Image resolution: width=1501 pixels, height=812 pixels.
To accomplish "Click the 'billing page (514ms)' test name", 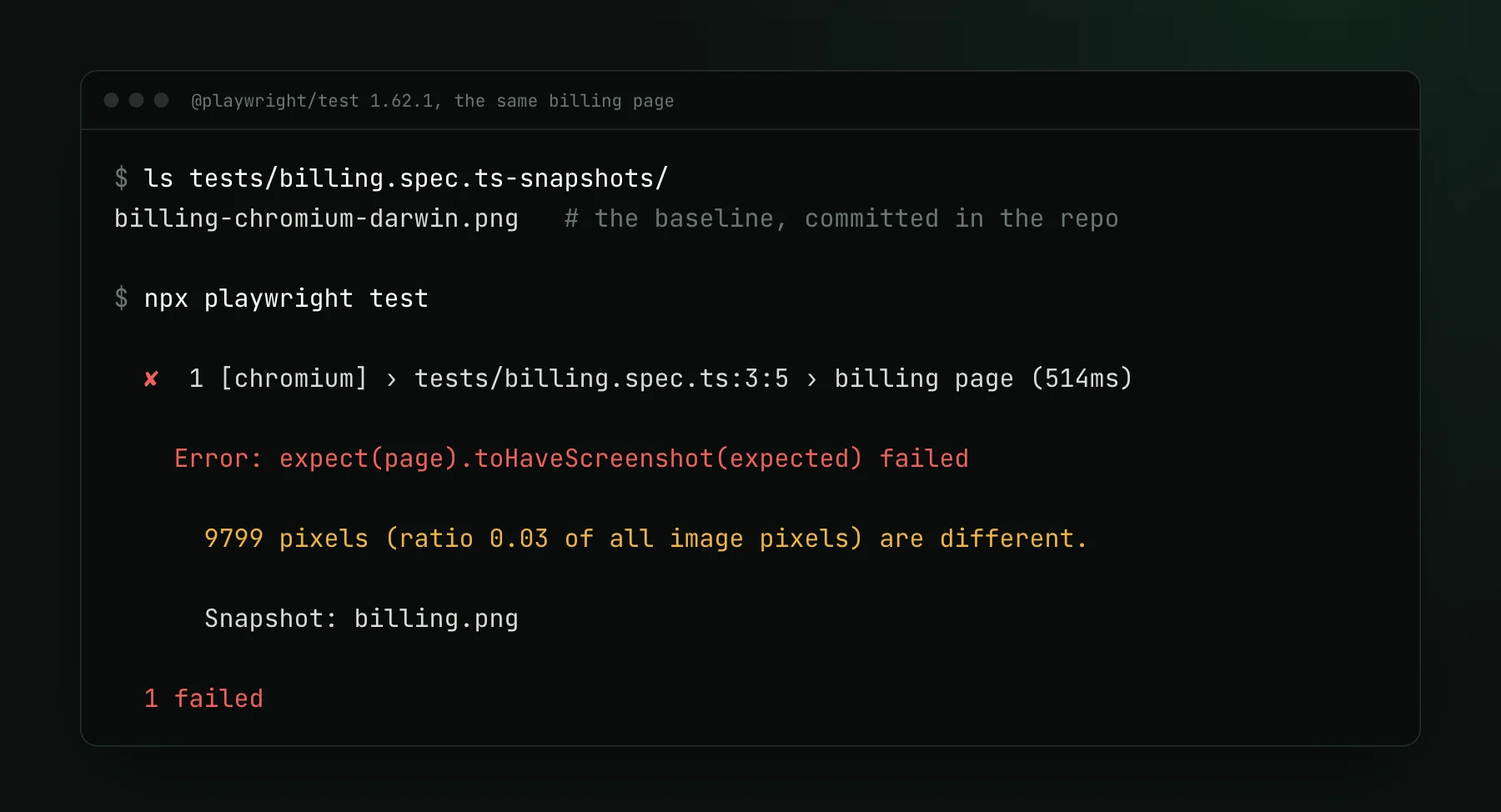I will (x=983, y=378).
